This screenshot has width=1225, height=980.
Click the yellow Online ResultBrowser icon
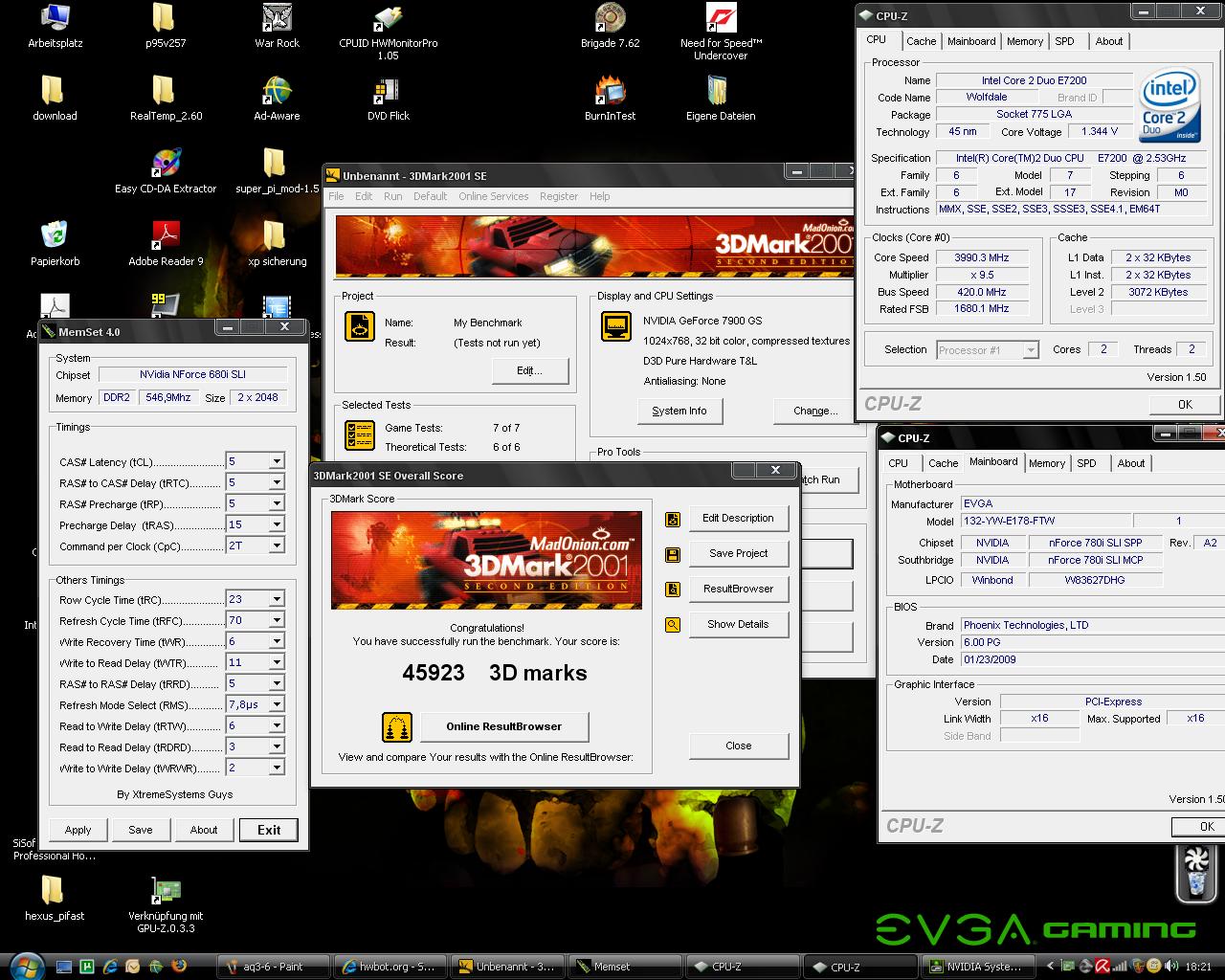tap(397, 727)
